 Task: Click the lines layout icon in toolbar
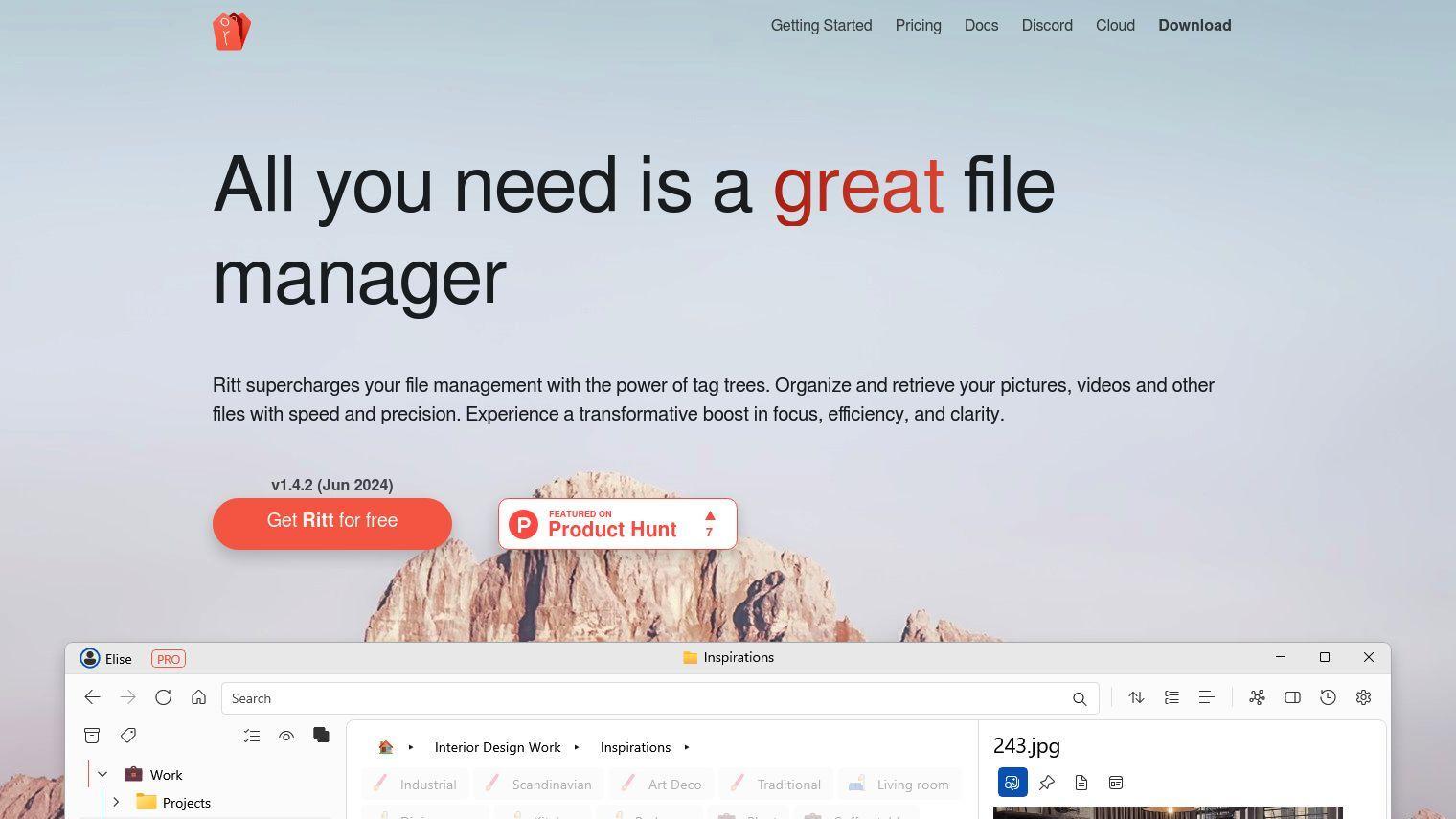point(1206,697)
